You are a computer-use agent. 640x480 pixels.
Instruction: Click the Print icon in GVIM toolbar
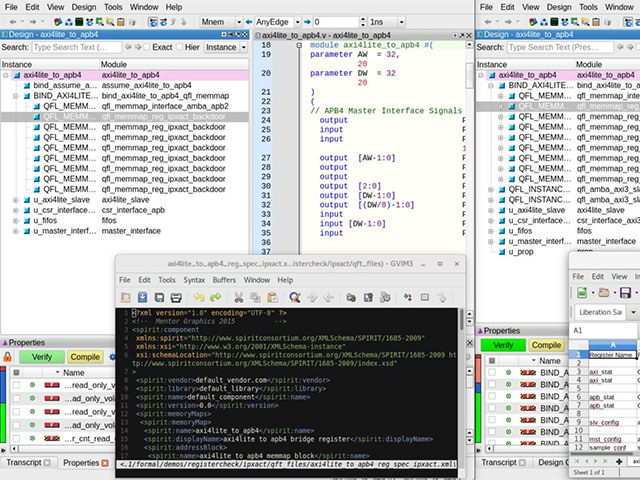tap(176, 298)
